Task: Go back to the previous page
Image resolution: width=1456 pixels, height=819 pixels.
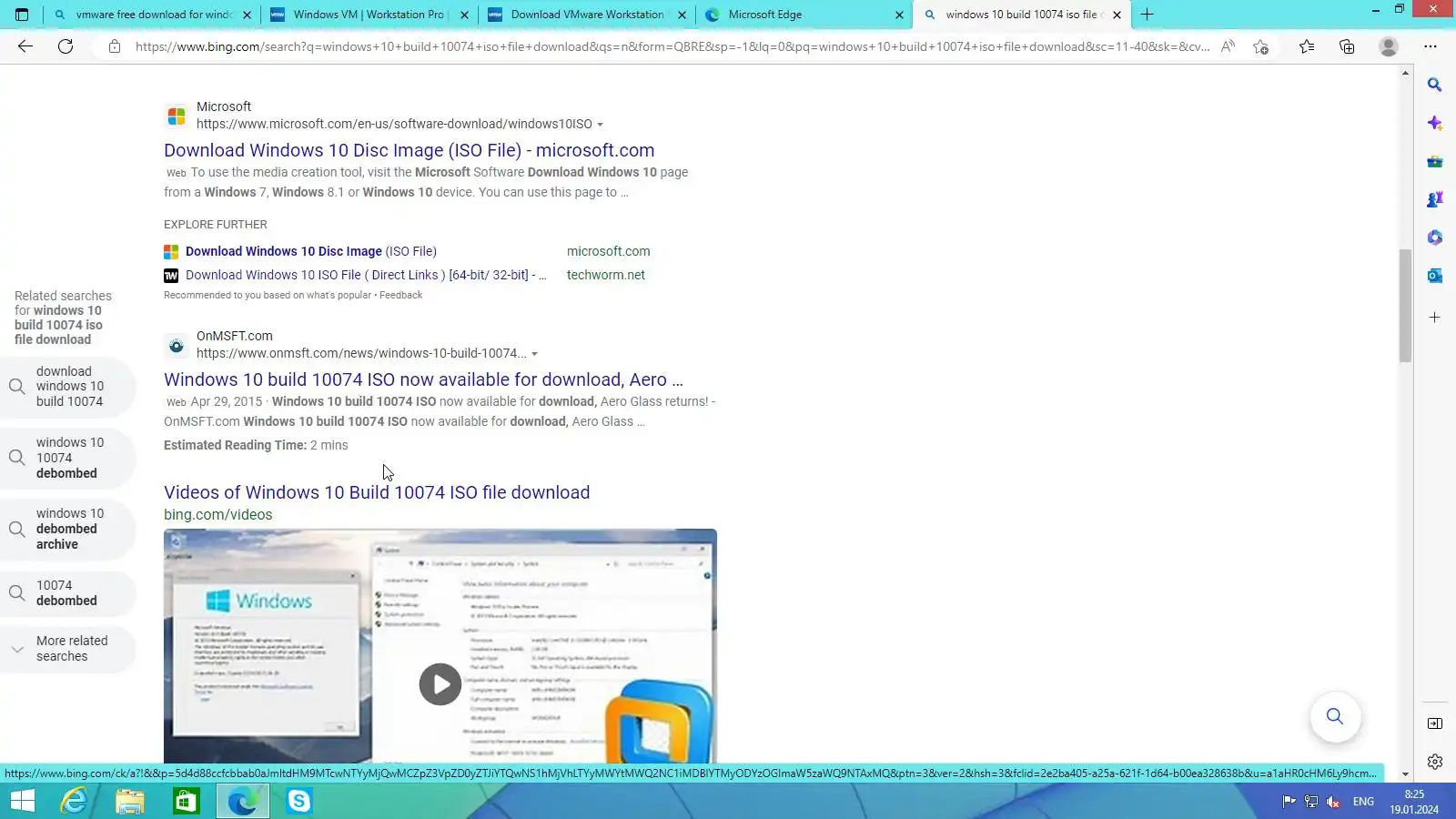Action: tap(25, 46)
